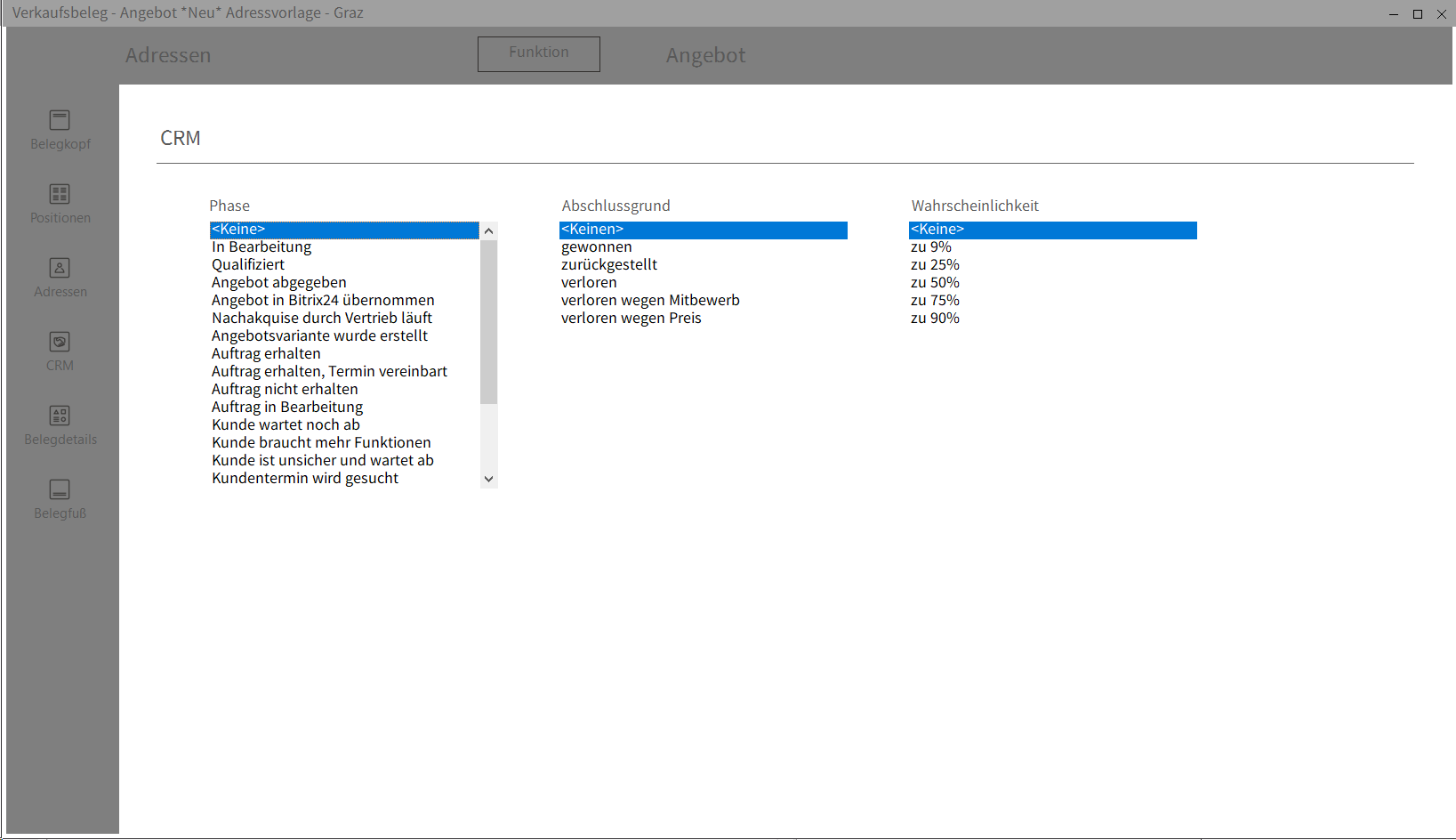Click the Phase list scrollbar thumb
The height and width of the screenshot is (840, 1456).
488,321
